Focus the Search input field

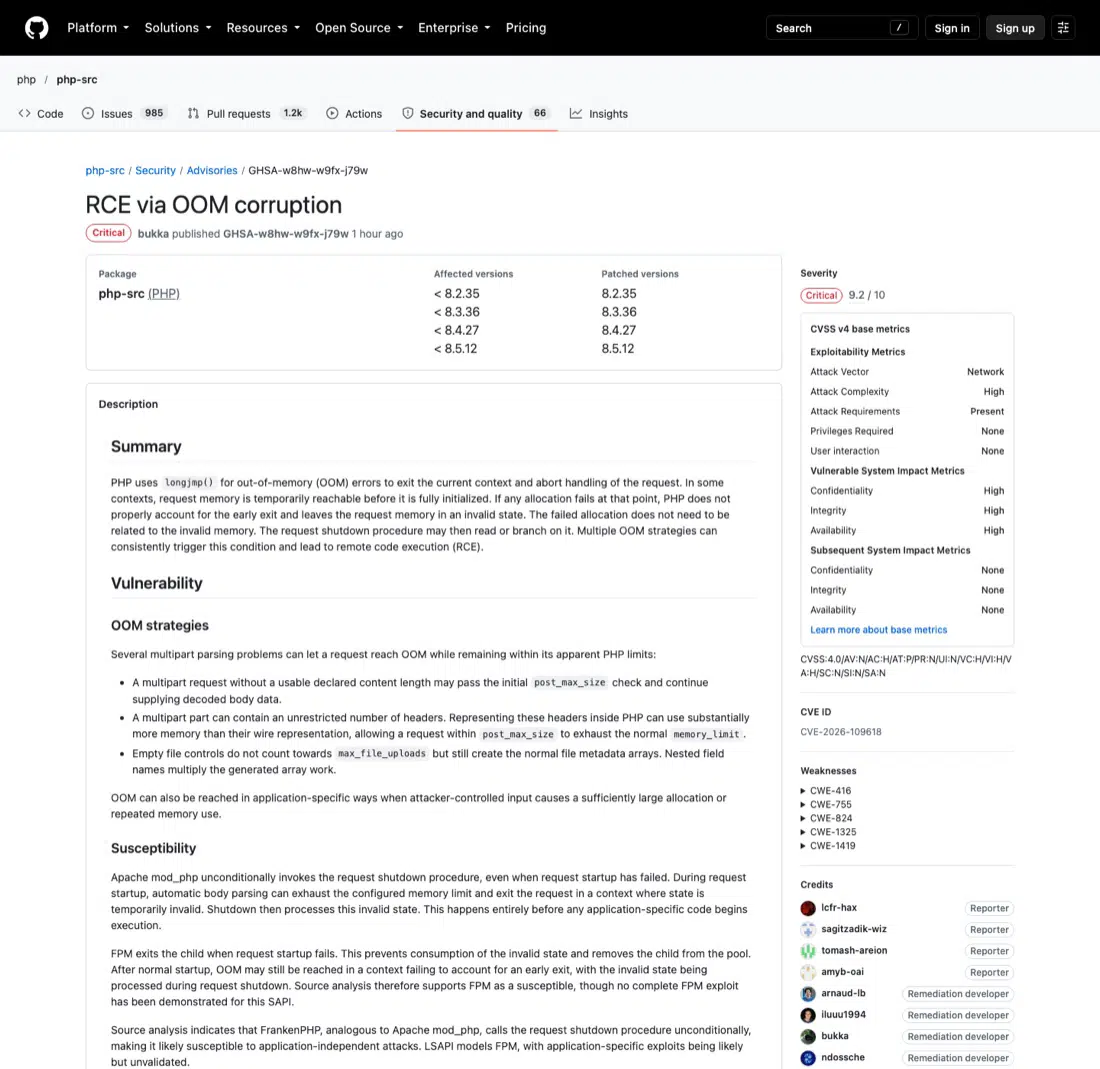[841, 28]
